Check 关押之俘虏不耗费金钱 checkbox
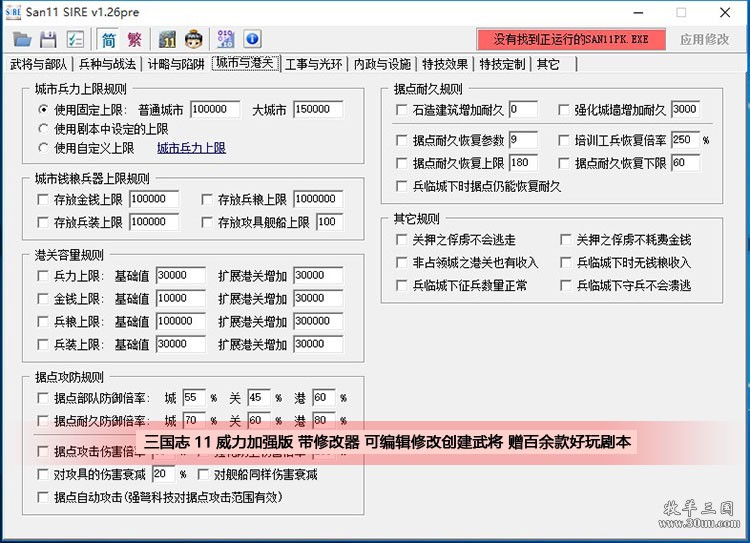 point(566,240)
